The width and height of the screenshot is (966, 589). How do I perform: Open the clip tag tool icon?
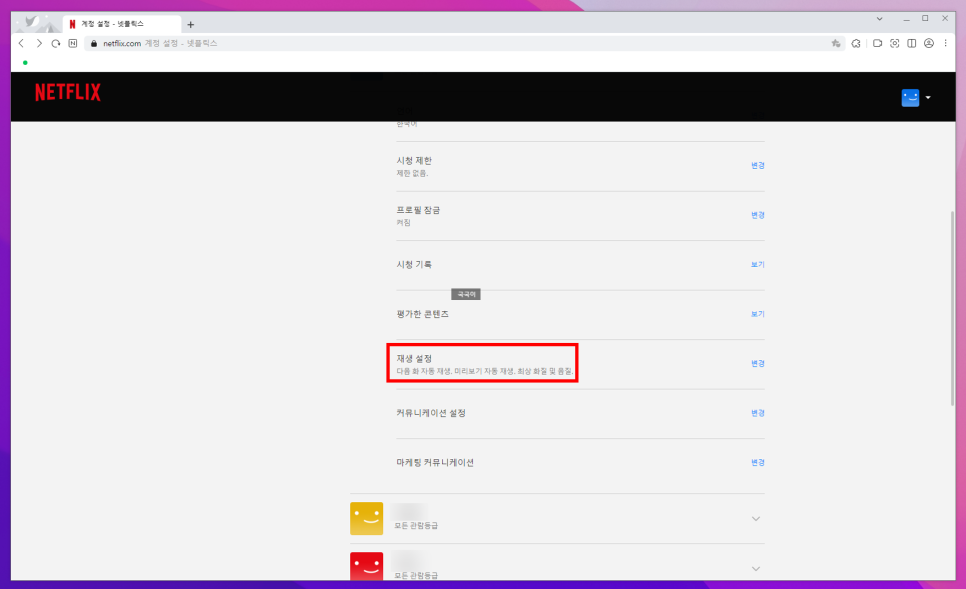pyautogui.click(x=877, y=43)
